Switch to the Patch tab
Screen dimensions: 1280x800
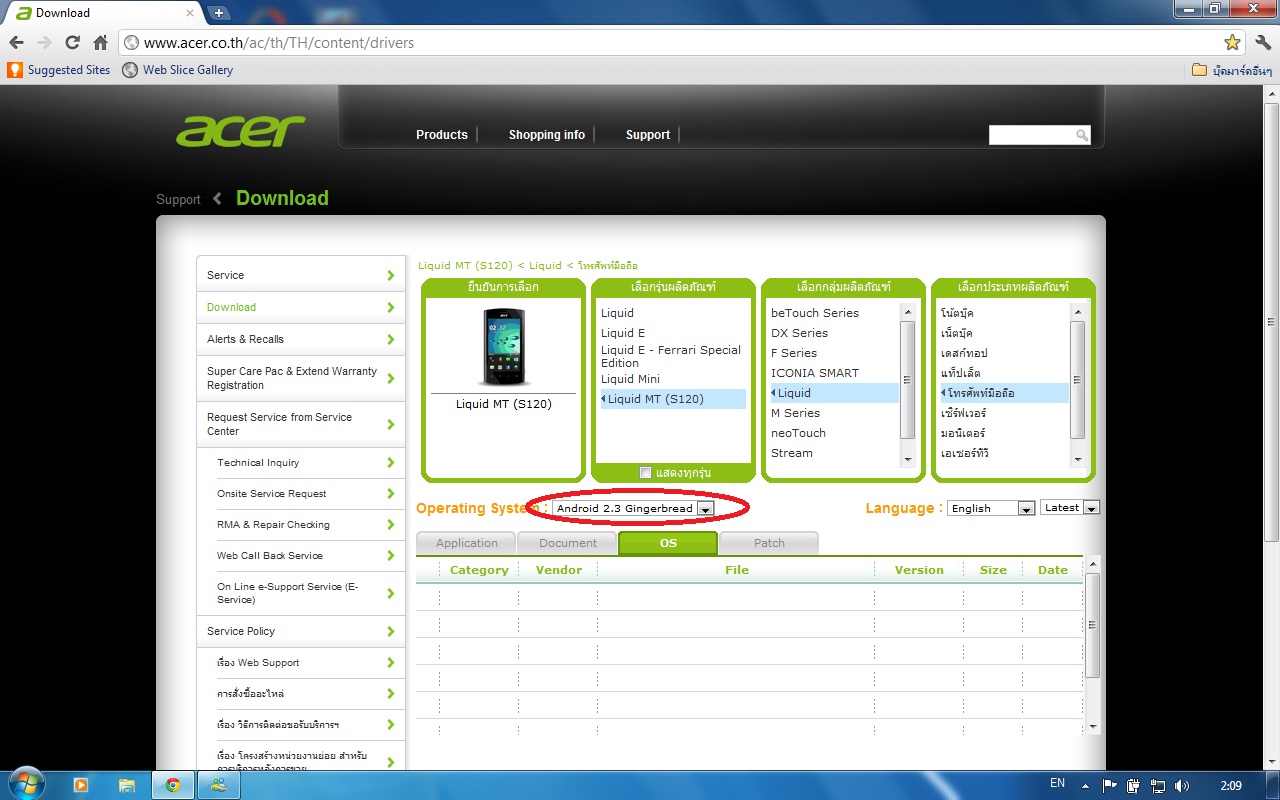[769, 543]
